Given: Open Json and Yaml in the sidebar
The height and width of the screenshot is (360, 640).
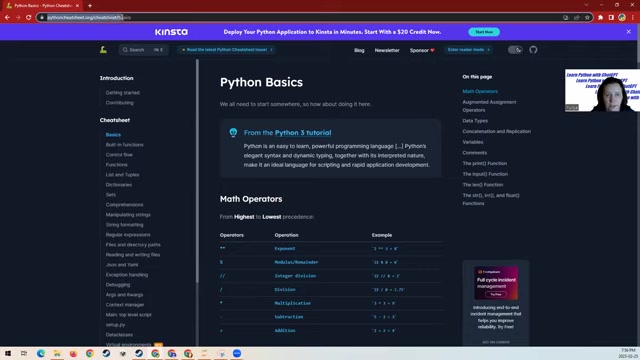Looking at the screenshot, I should [122, 265].
